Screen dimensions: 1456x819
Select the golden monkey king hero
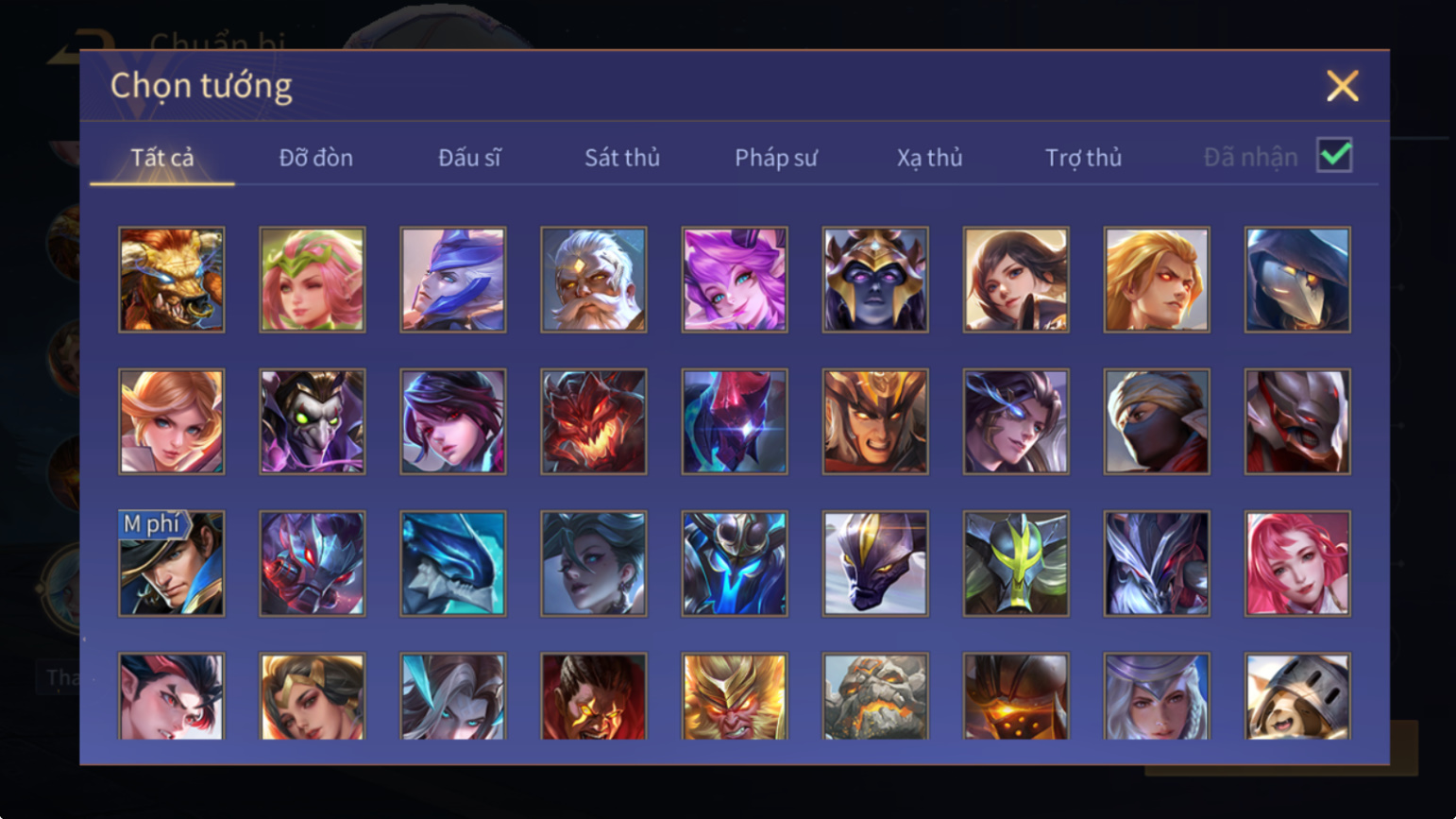pos(735,697)
